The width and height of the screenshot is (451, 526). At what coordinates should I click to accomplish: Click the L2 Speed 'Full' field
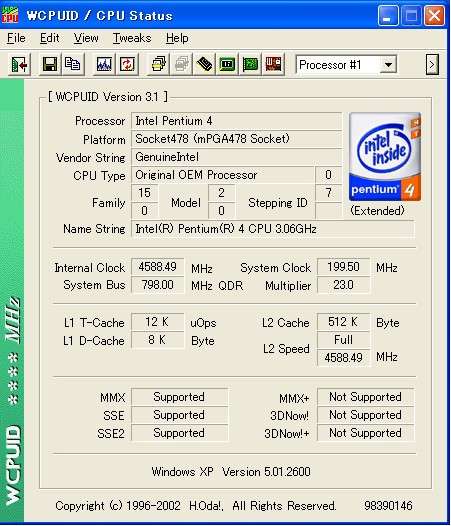(x=344, y=340)
